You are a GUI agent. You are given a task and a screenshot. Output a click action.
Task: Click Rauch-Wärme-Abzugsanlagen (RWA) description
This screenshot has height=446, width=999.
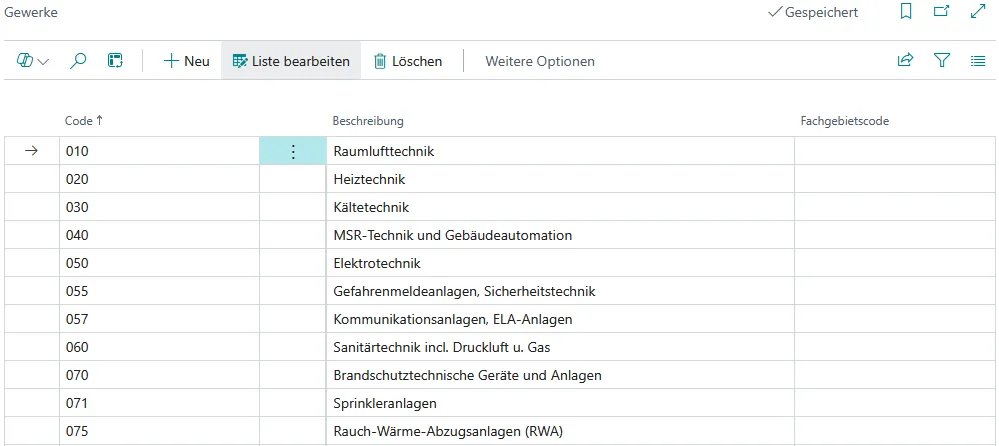(x=449, y=431)
